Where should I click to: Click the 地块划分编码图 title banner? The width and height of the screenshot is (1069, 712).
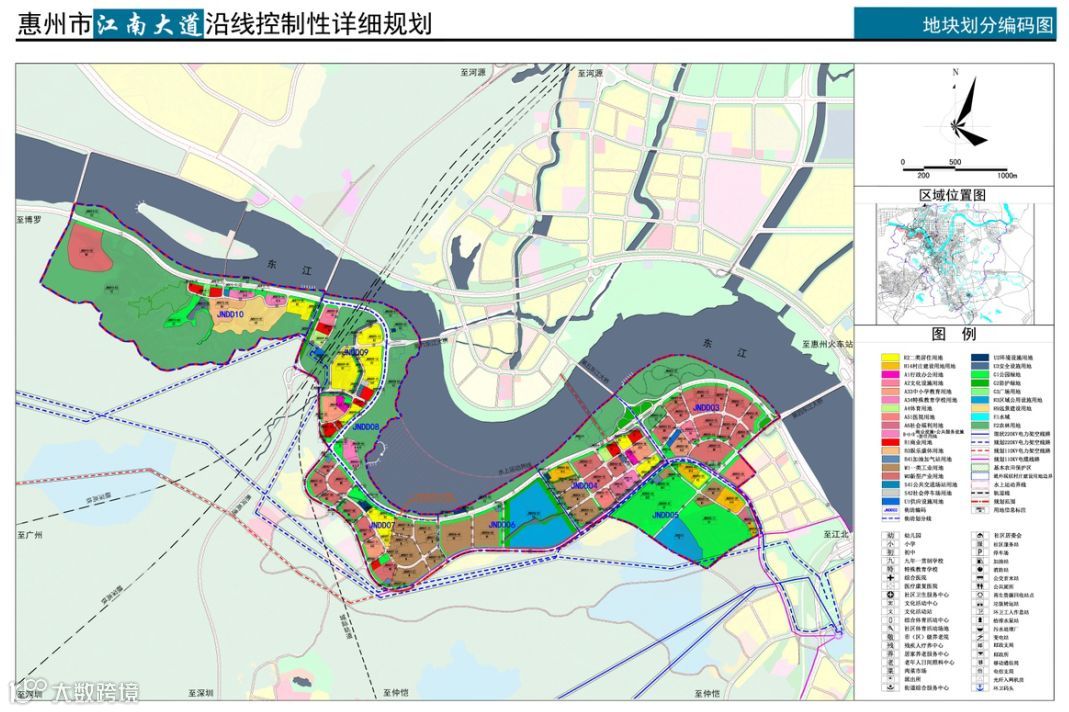[954, 25]
